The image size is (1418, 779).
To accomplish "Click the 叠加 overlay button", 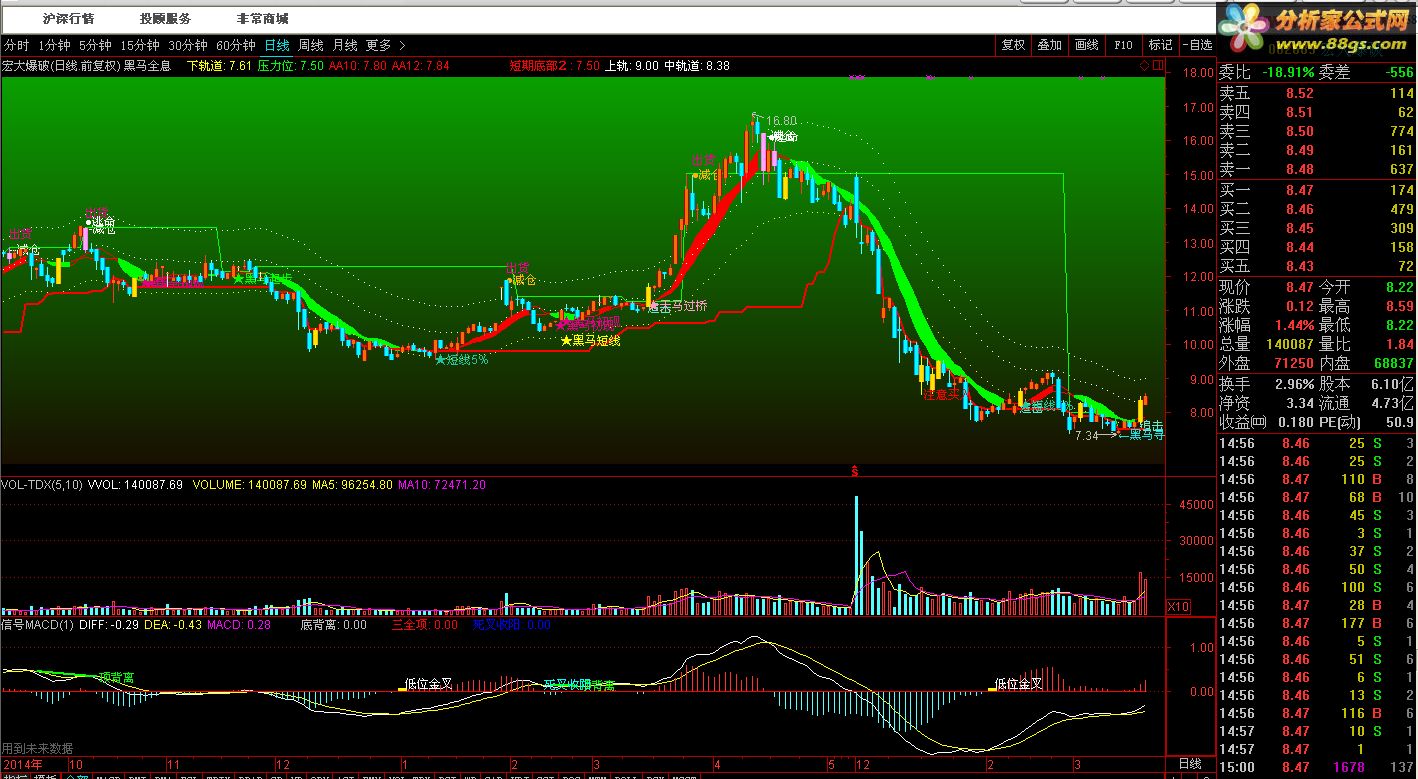I will point(1049,45).
